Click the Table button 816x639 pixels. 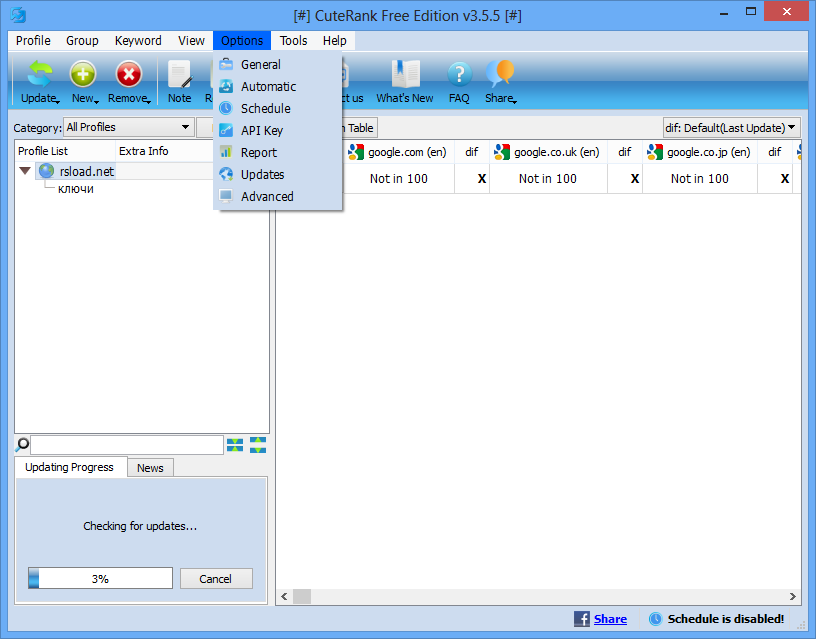359,127
